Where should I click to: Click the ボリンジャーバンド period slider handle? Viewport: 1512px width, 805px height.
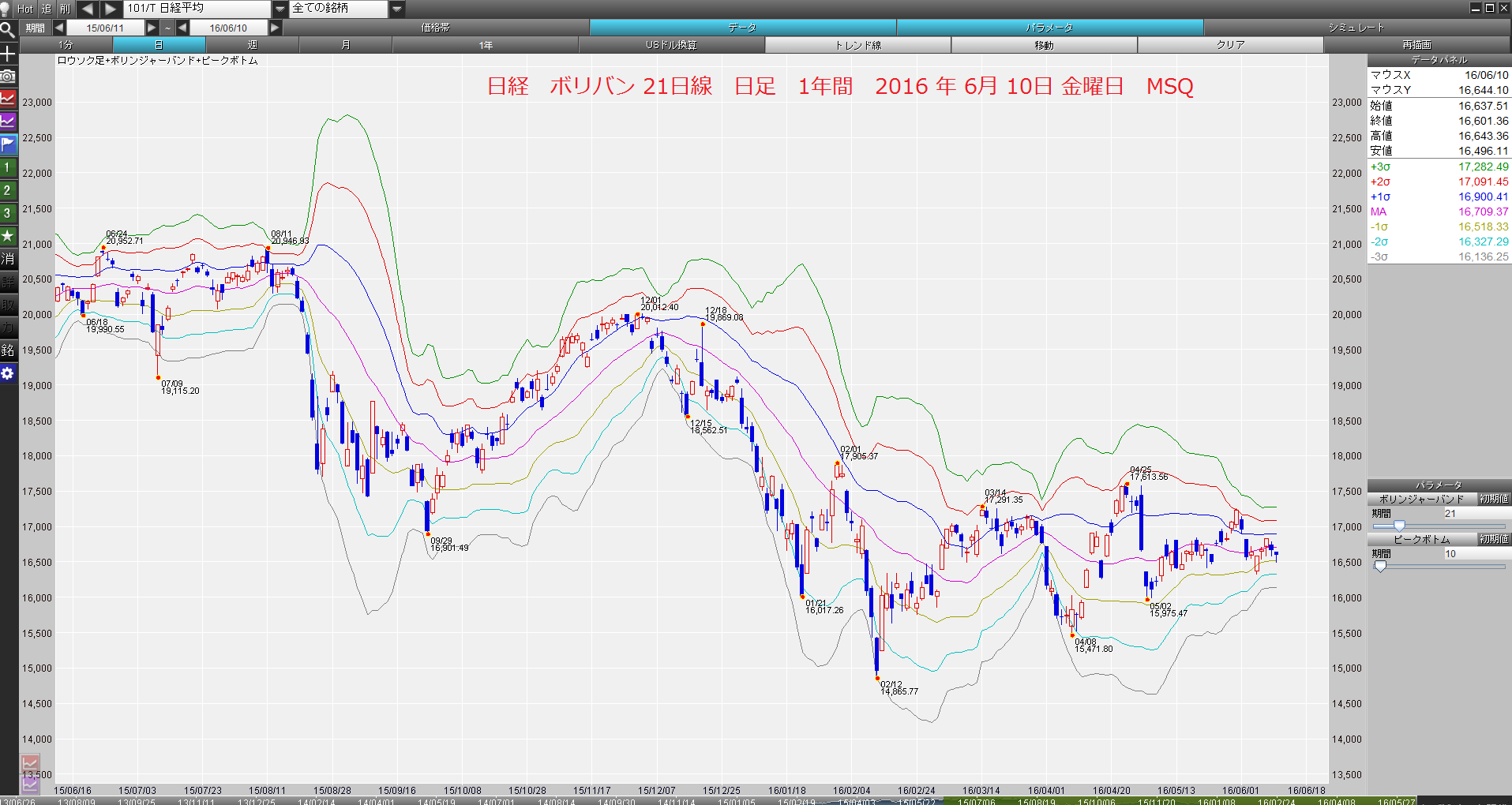[x=1399, y=526]
